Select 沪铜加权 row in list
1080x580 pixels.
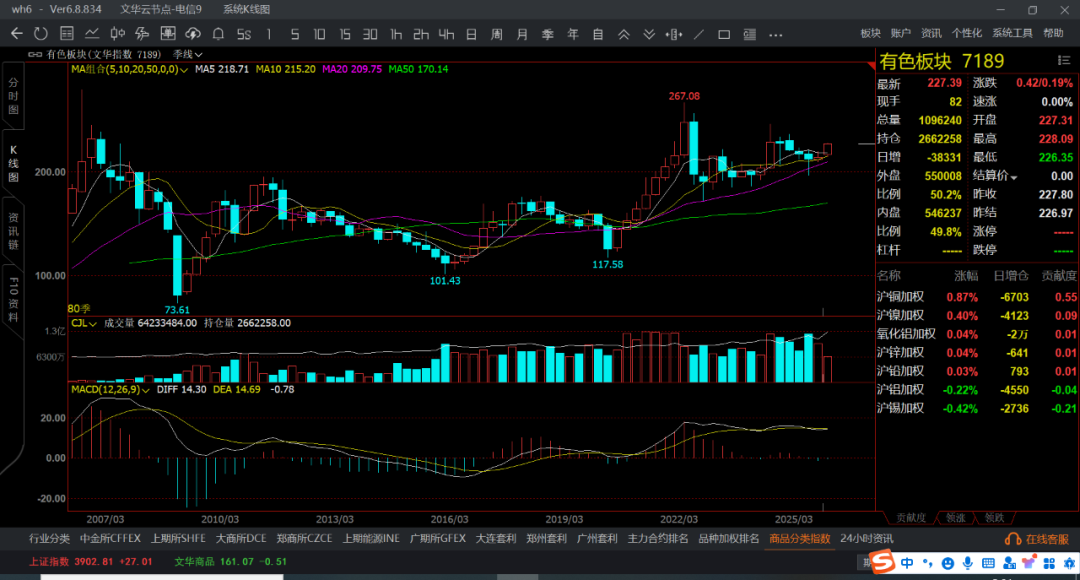pyautogui.click(x=900, y=297)
